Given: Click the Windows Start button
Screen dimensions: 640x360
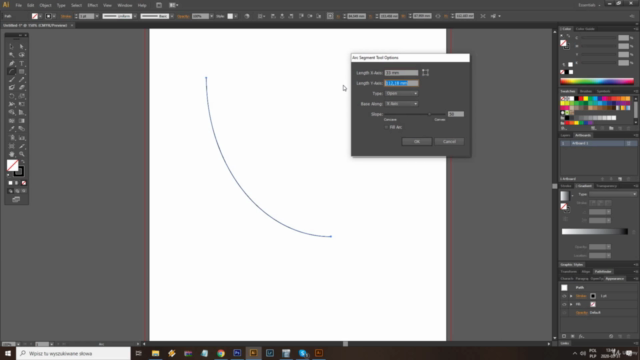Looking at the screenshot, I should (x=8, y=353).
